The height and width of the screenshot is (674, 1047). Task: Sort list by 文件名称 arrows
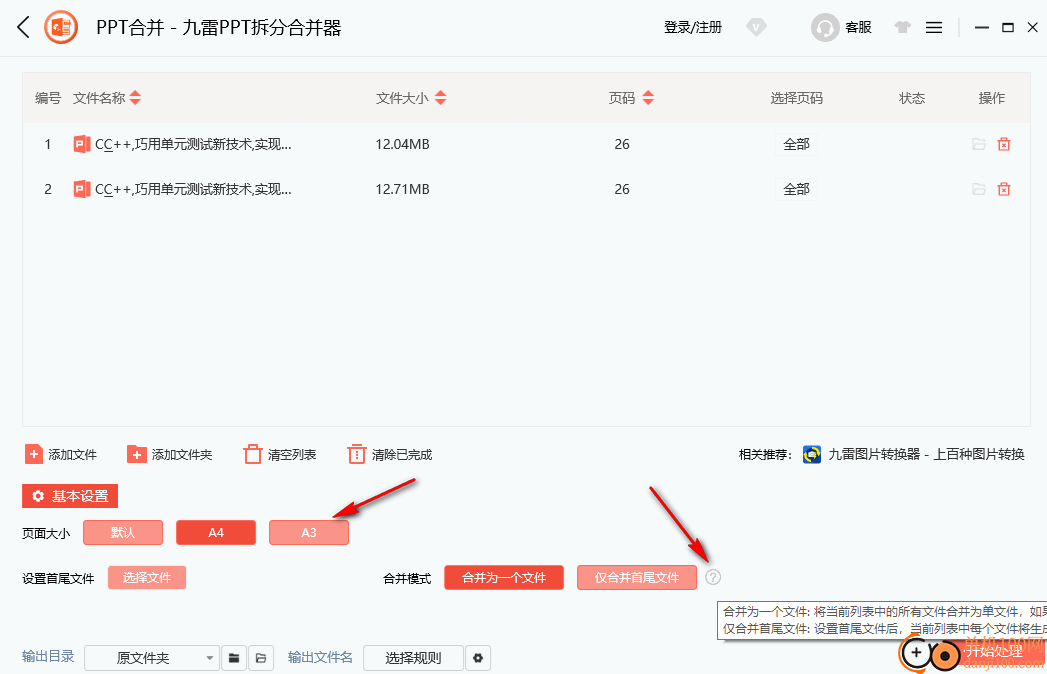136,98
